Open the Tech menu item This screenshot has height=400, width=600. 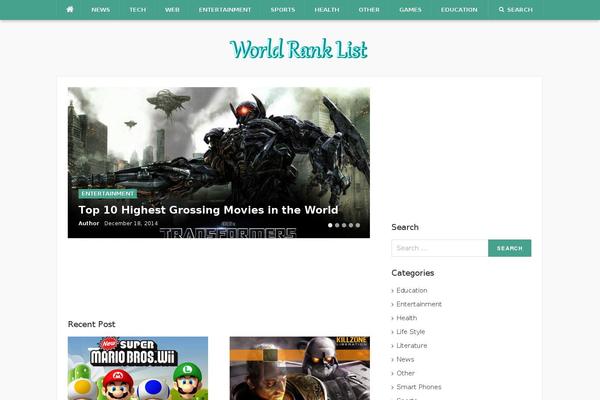tap(137, 10)
